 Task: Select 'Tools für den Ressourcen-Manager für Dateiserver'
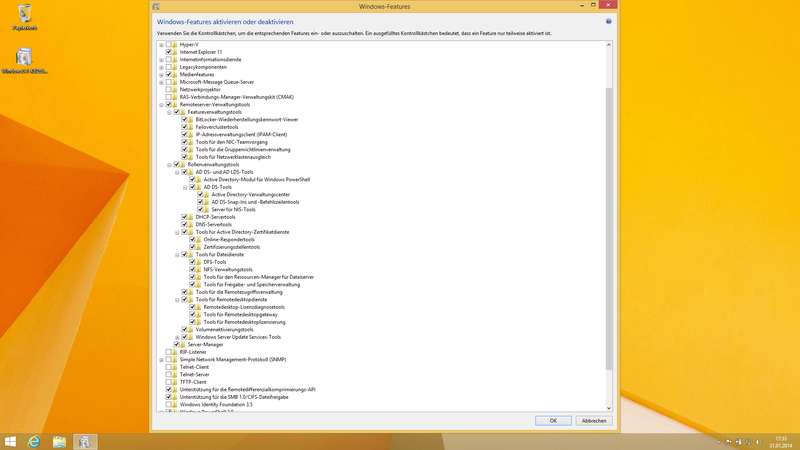coord(259,277)
